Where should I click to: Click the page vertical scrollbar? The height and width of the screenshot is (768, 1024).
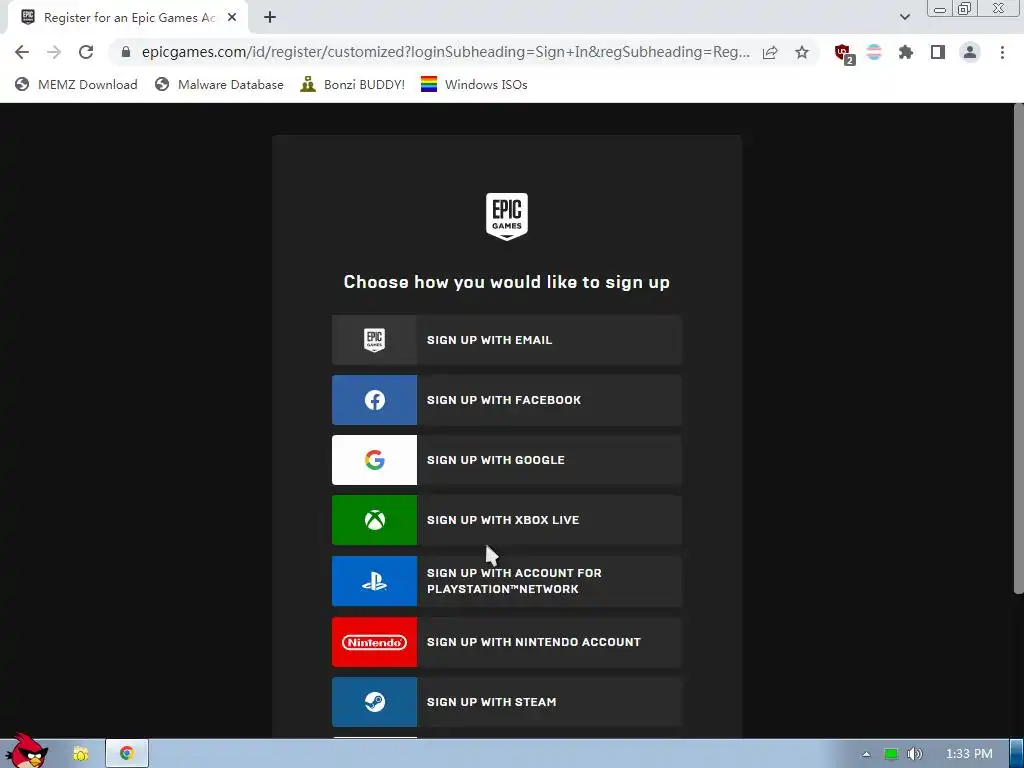(x=1018, y=349)
